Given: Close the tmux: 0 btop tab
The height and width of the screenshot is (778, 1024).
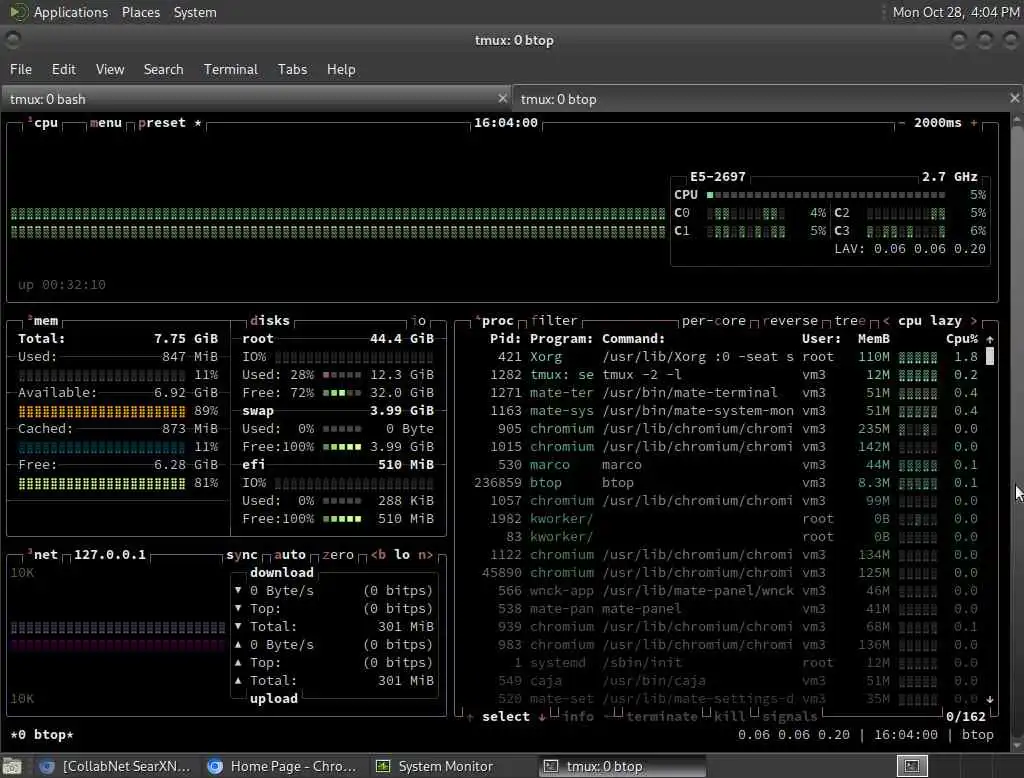Looking at the screenshot, I should (x=1014, y=98).
